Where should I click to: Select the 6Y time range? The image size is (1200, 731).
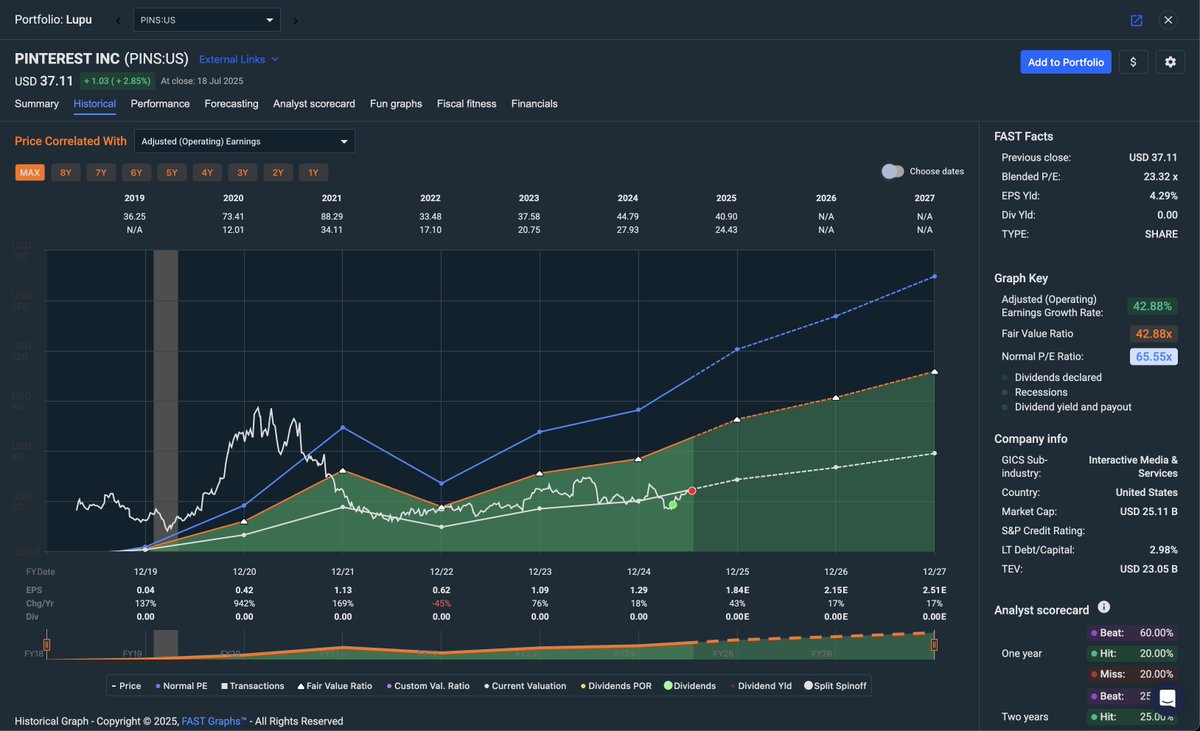(x=137, y=172)
